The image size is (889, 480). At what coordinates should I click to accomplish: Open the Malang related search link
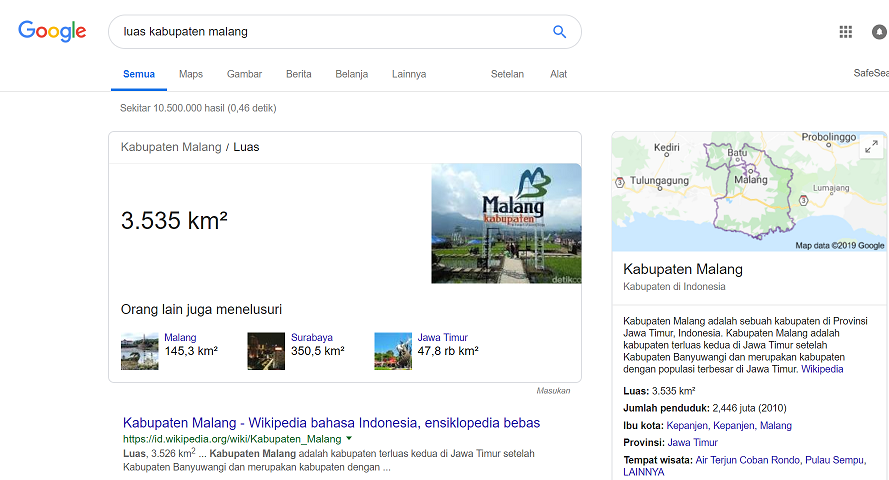180,337
